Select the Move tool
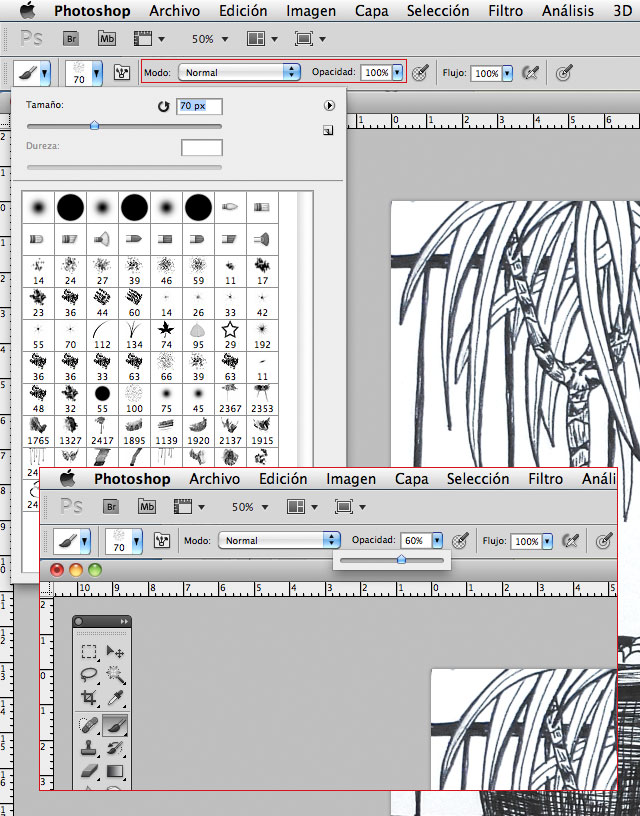Screen dimensions: 640x816 pos(114,652)
